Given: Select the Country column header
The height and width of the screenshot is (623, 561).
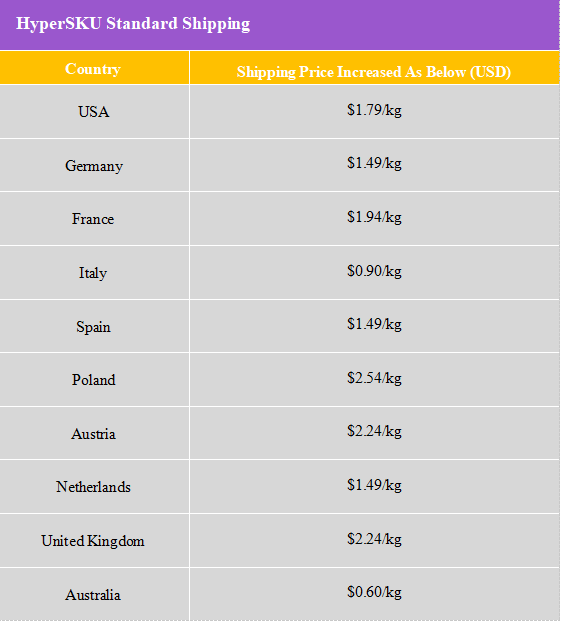Looking at the screenshot, I should click(x=95, y=68).
